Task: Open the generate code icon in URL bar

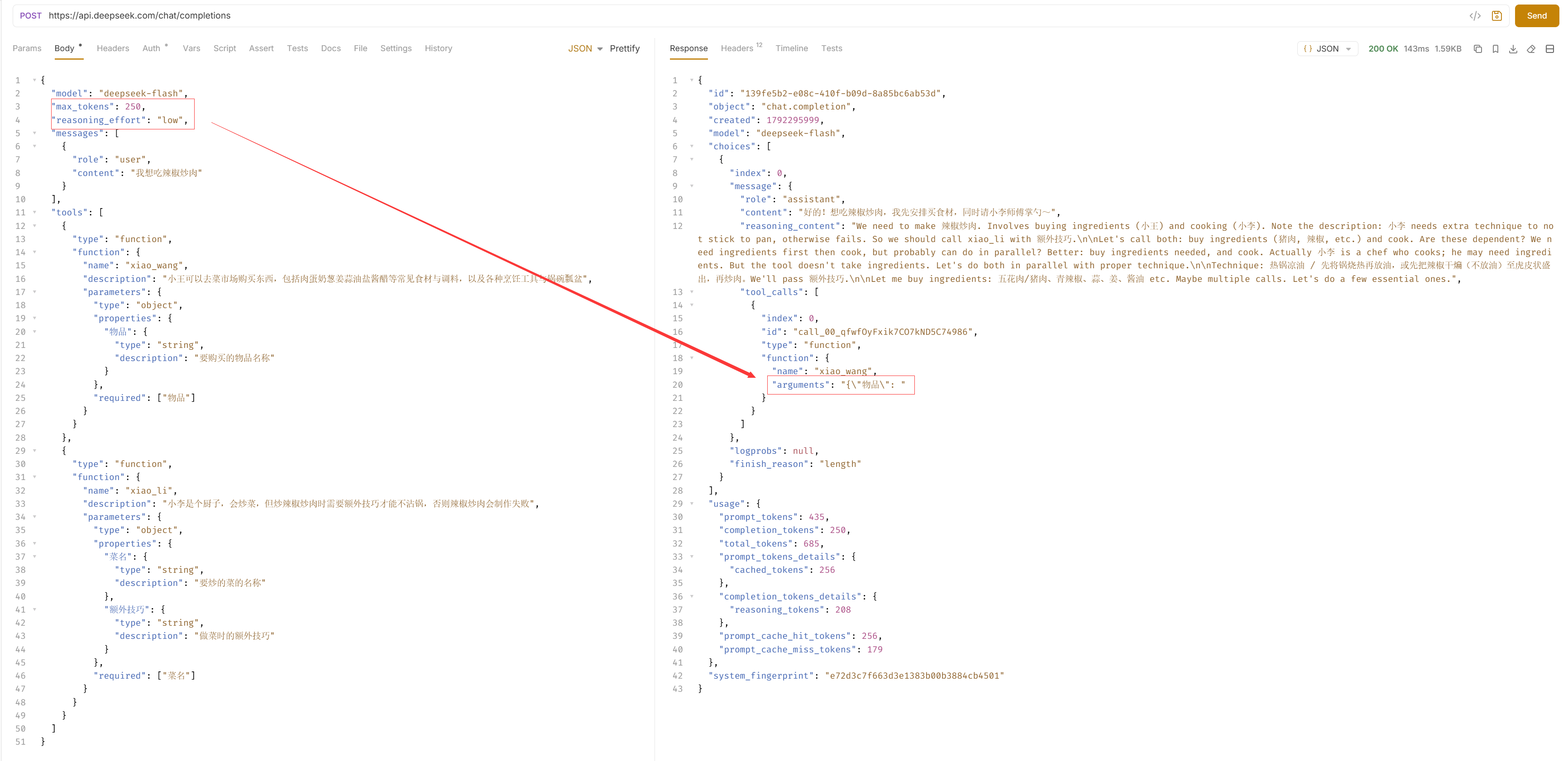Action: [x=1475, y=16]
